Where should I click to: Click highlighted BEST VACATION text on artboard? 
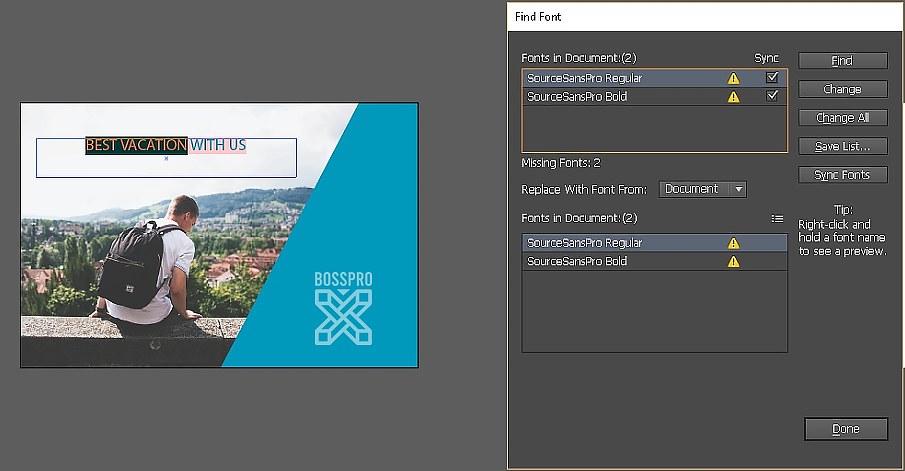click(x=136, y=145)
